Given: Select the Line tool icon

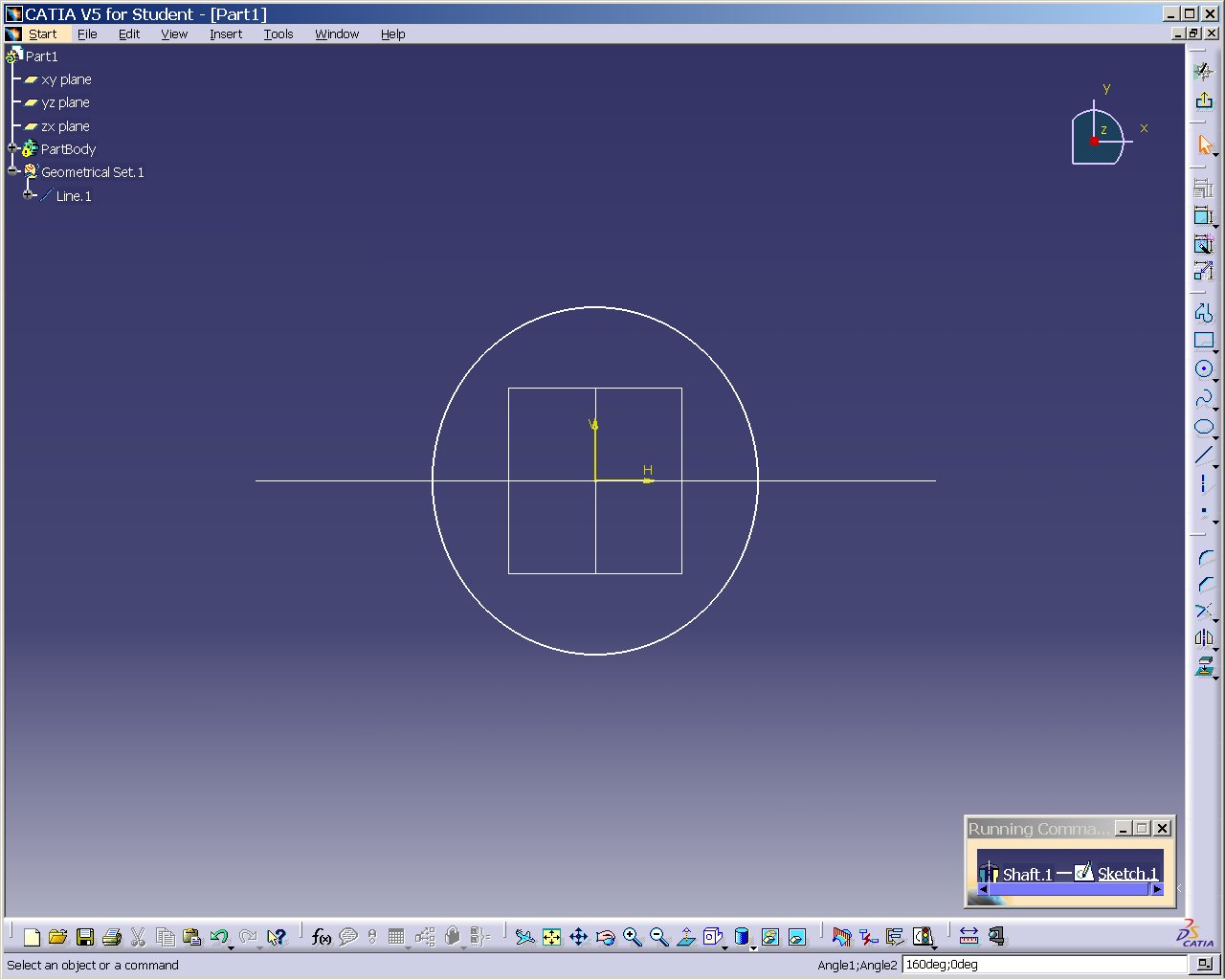Looking at the screenshot, I should 1204,456.
